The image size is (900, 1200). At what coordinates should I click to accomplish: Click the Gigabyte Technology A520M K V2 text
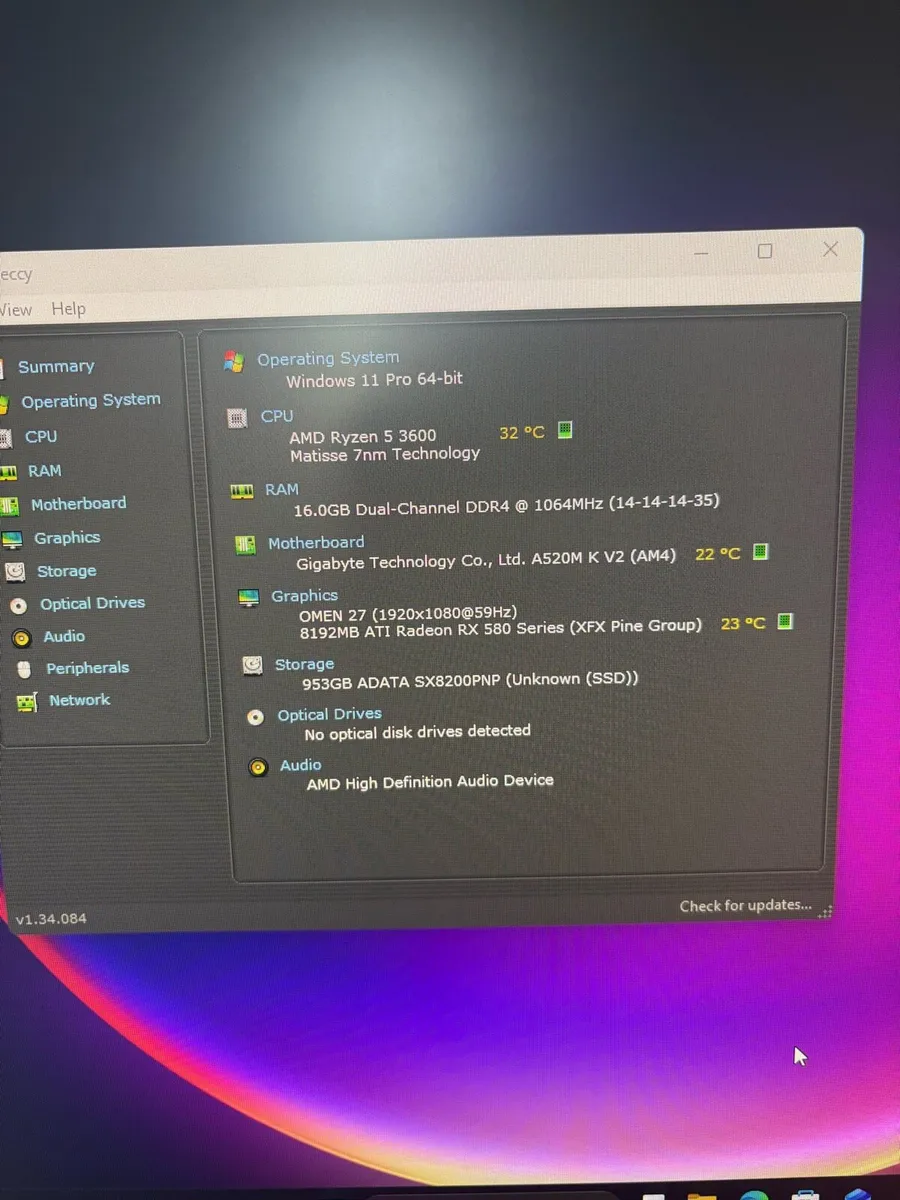pyautogui.click(x=486, y=560)
